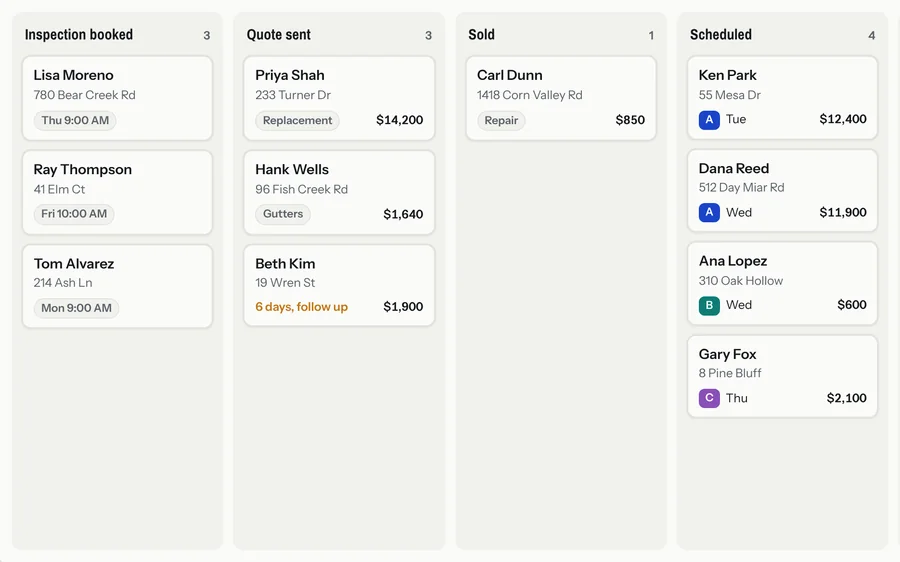Open the Beth Kim card

(x=339, y=285)
